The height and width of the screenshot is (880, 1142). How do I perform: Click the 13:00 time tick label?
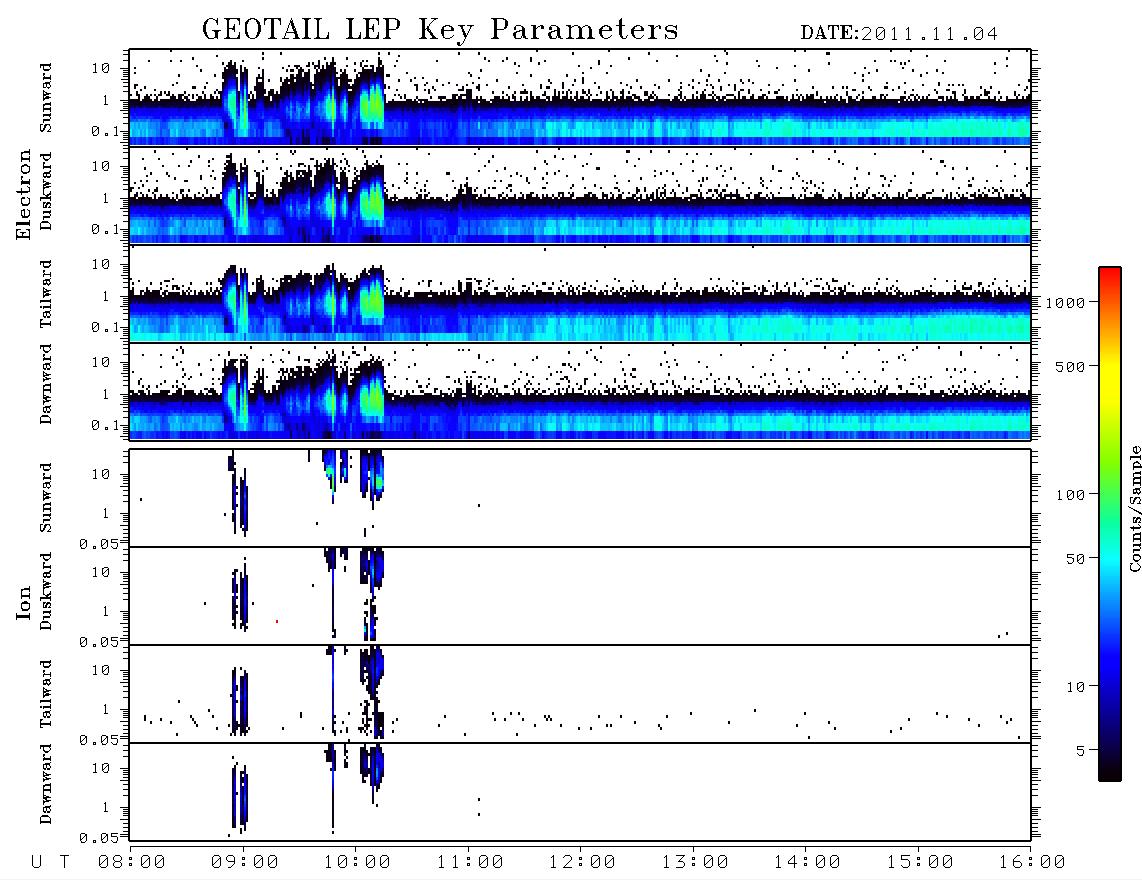click(695, 863)
